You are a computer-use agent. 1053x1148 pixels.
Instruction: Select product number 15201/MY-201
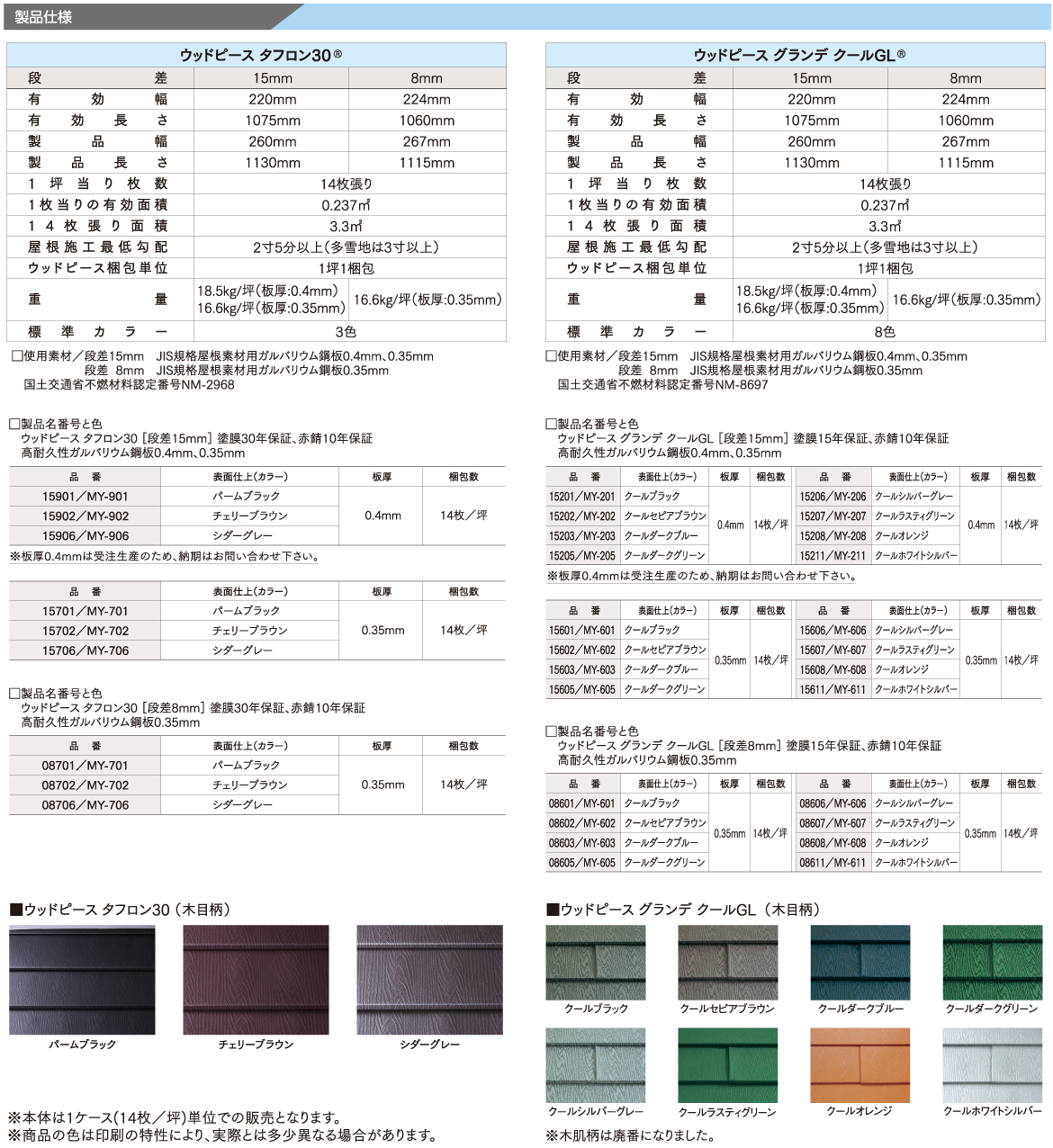[582, 497]
